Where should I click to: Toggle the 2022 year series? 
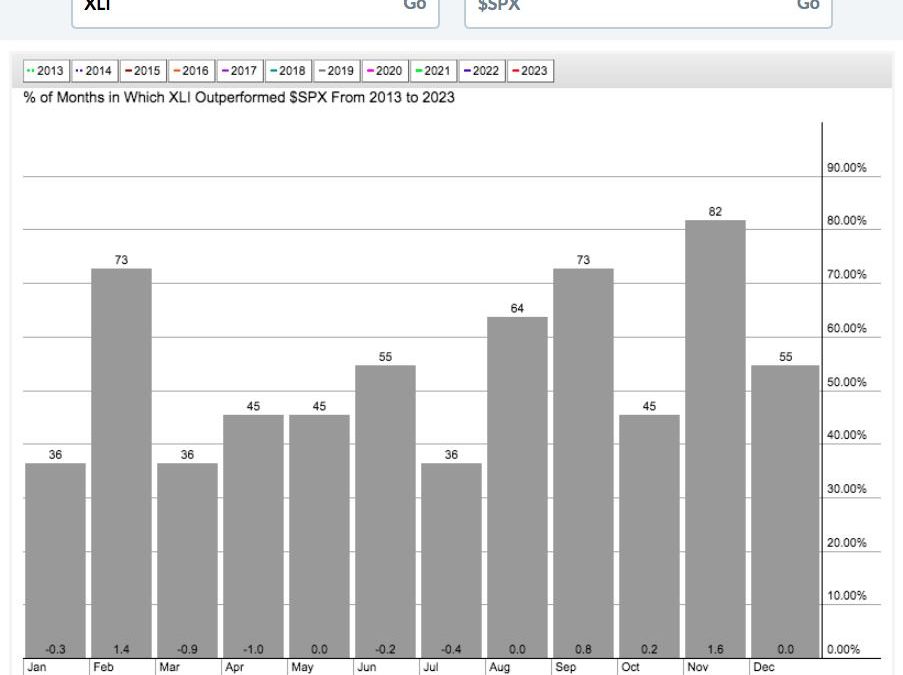(x=481, y=71)
